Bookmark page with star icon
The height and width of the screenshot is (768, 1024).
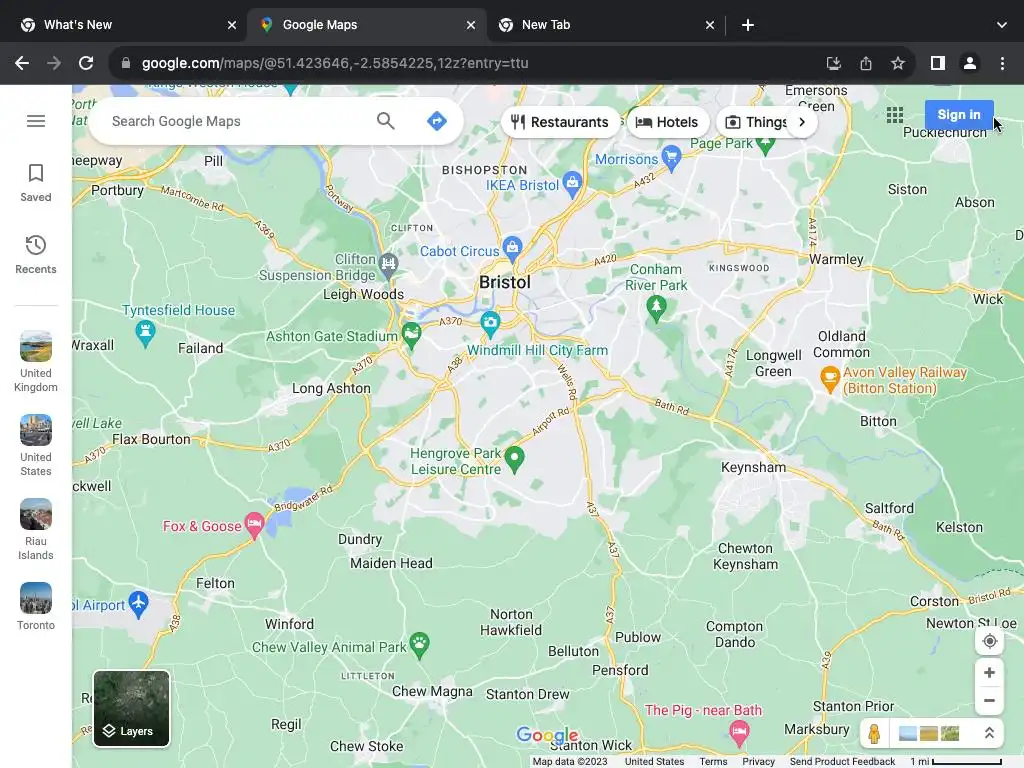pos(898,63)
